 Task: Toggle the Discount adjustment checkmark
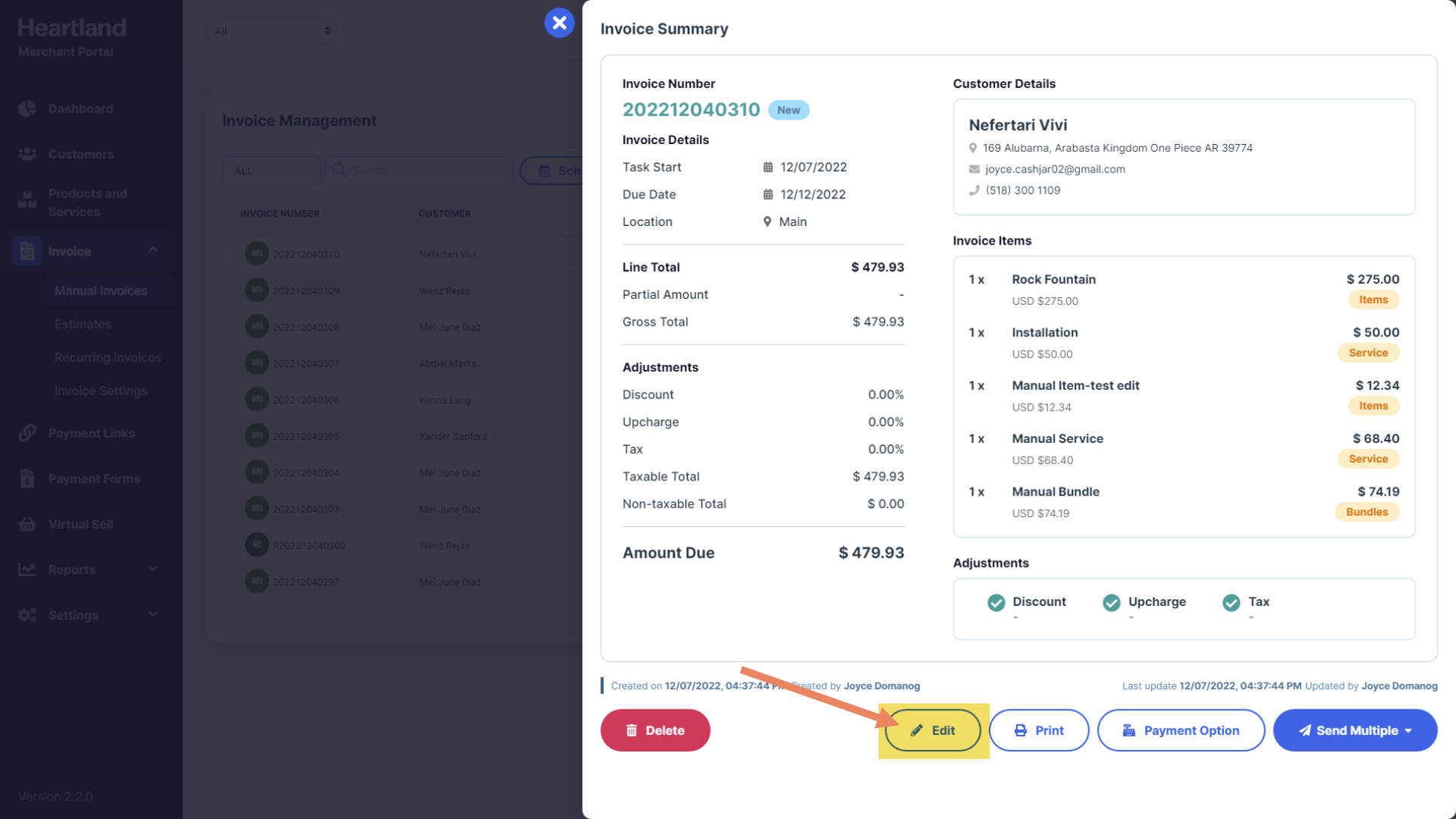click(996, 602)
